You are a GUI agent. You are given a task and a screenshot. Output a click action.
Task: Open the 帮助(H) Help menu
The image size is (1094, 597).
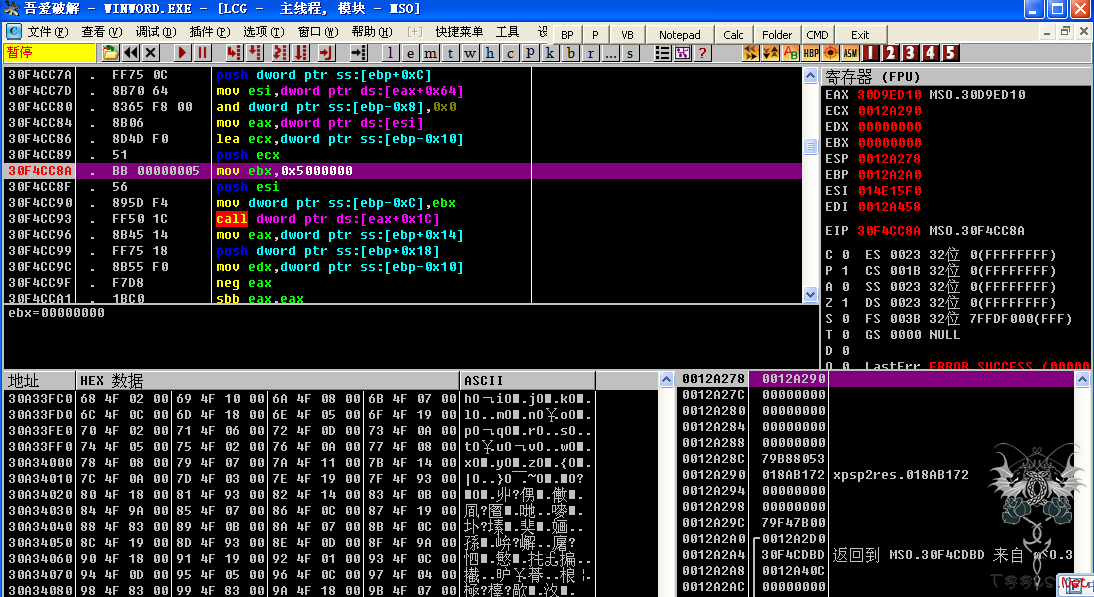tap(372, 32)
